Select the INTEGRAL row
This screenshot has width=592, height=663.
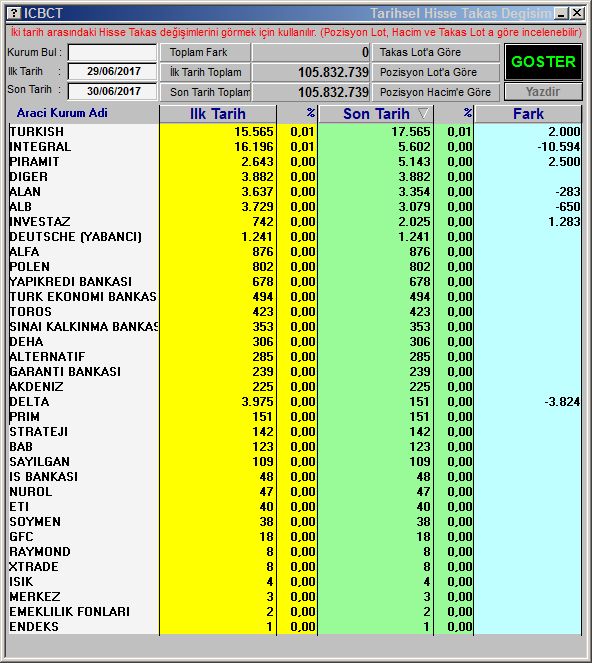tap(295, 147)
